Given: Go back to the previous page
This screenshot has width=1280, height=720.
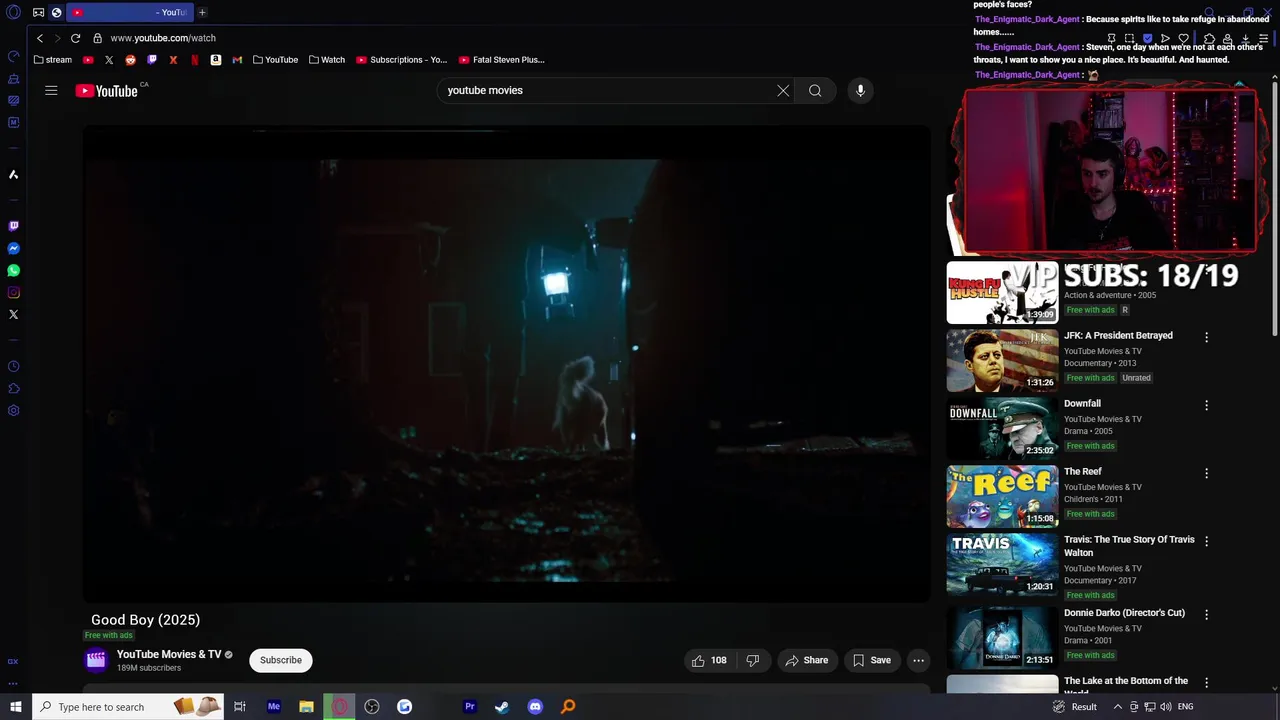Looking at the screenshot, I should coord(40,38).
